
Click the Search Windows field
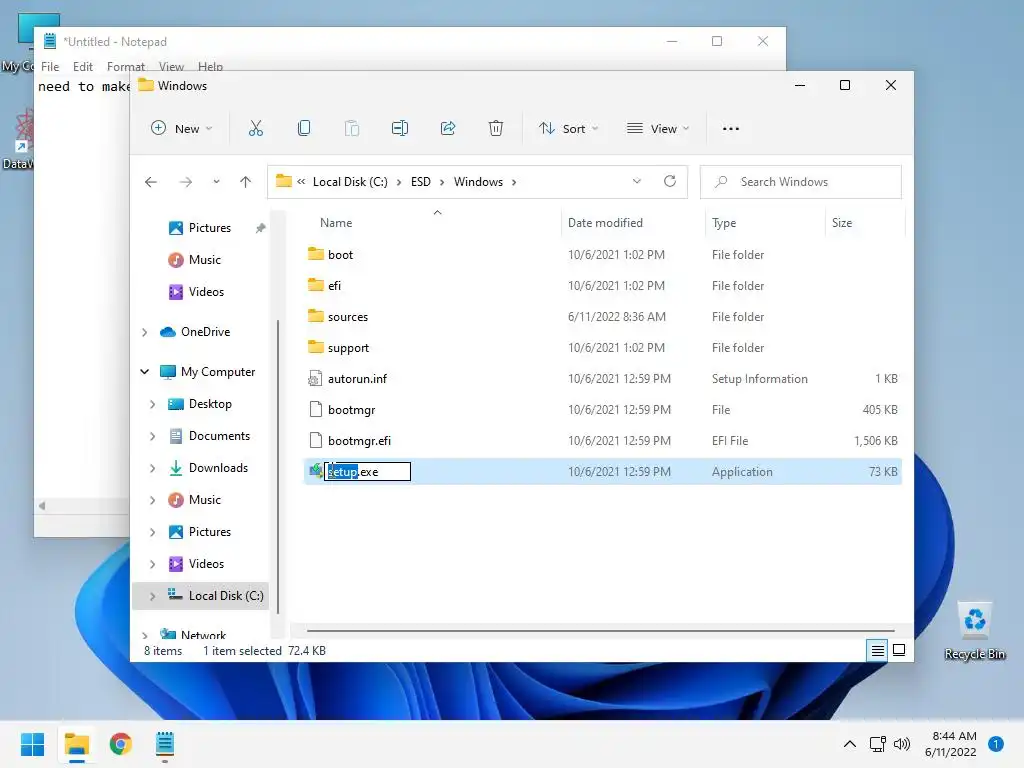[x=801, y=182]
